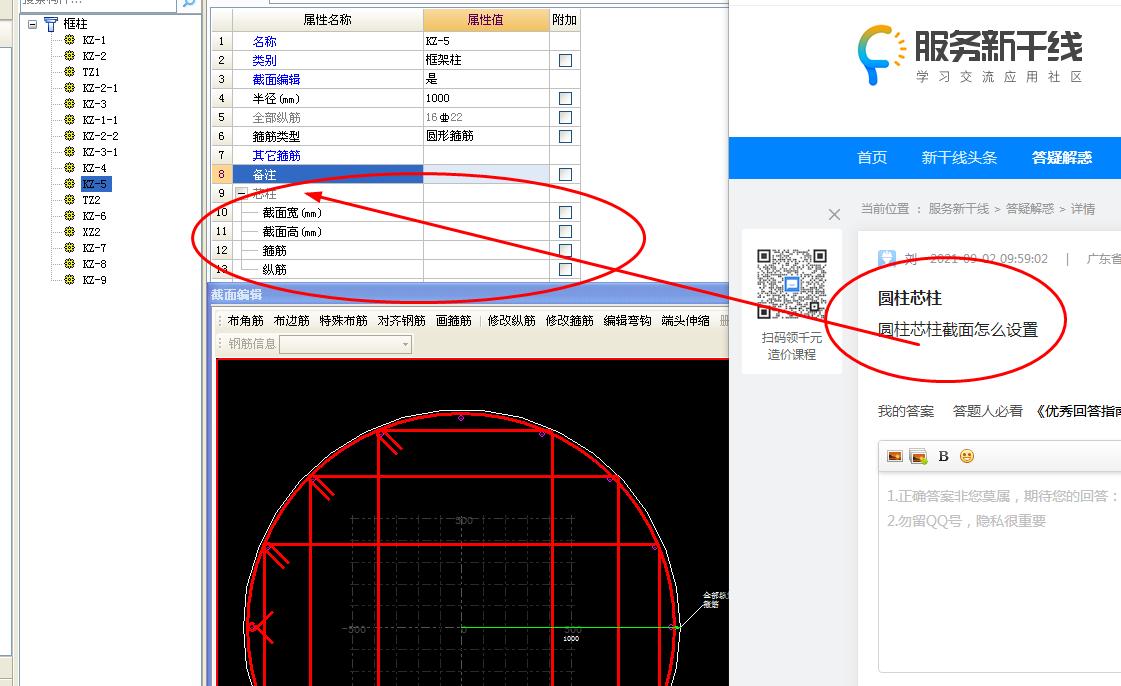Viewport: 1121px width, 686px height.
Task: Click the gear icon beside KZ-9
Action: (69, 279)
